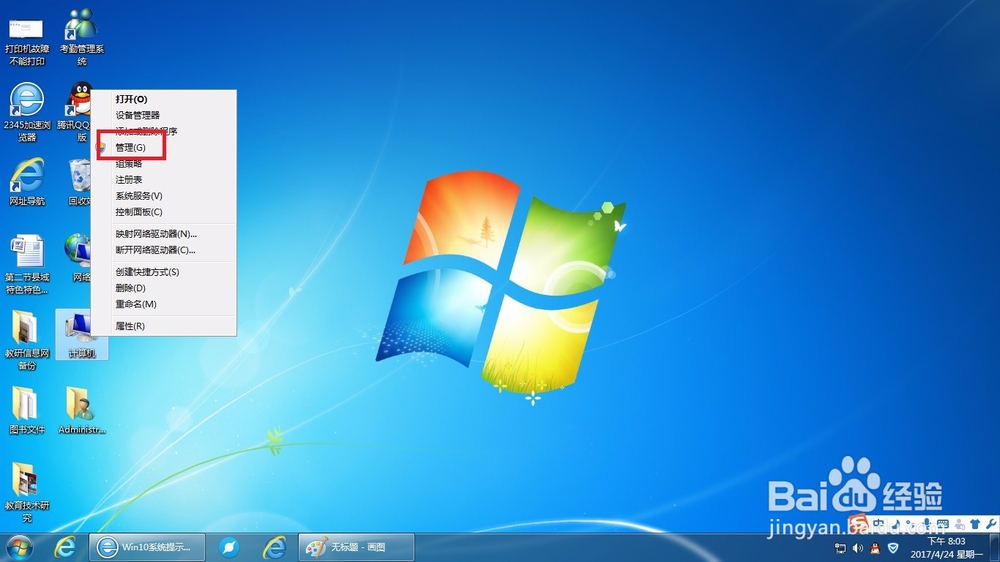This screenshot has width=1000, height=562.
Task: Launch the 考勤管理系统 desktop shortcut
Action: (x=82, y=37)
